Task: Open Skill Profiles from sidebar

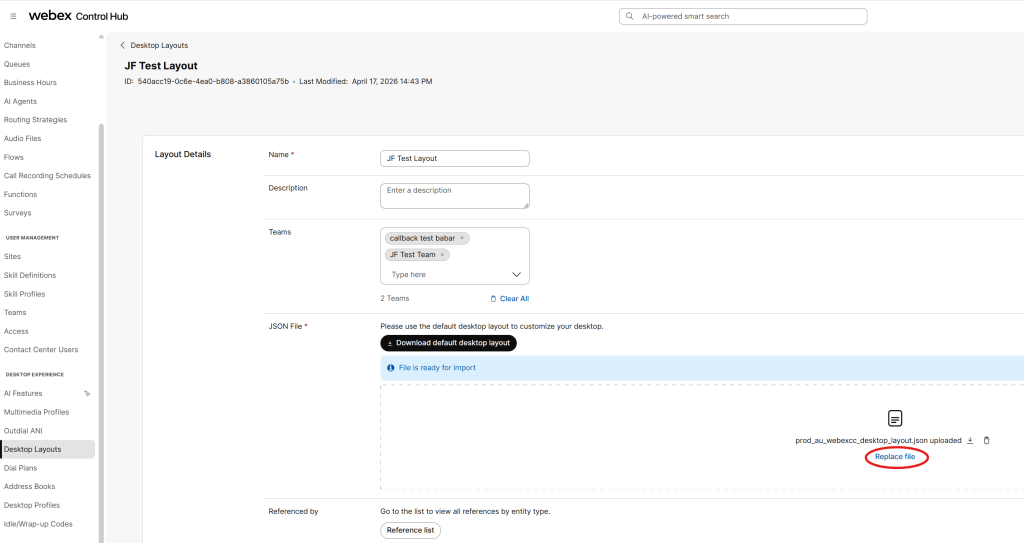Action: (x=24, y=294)
